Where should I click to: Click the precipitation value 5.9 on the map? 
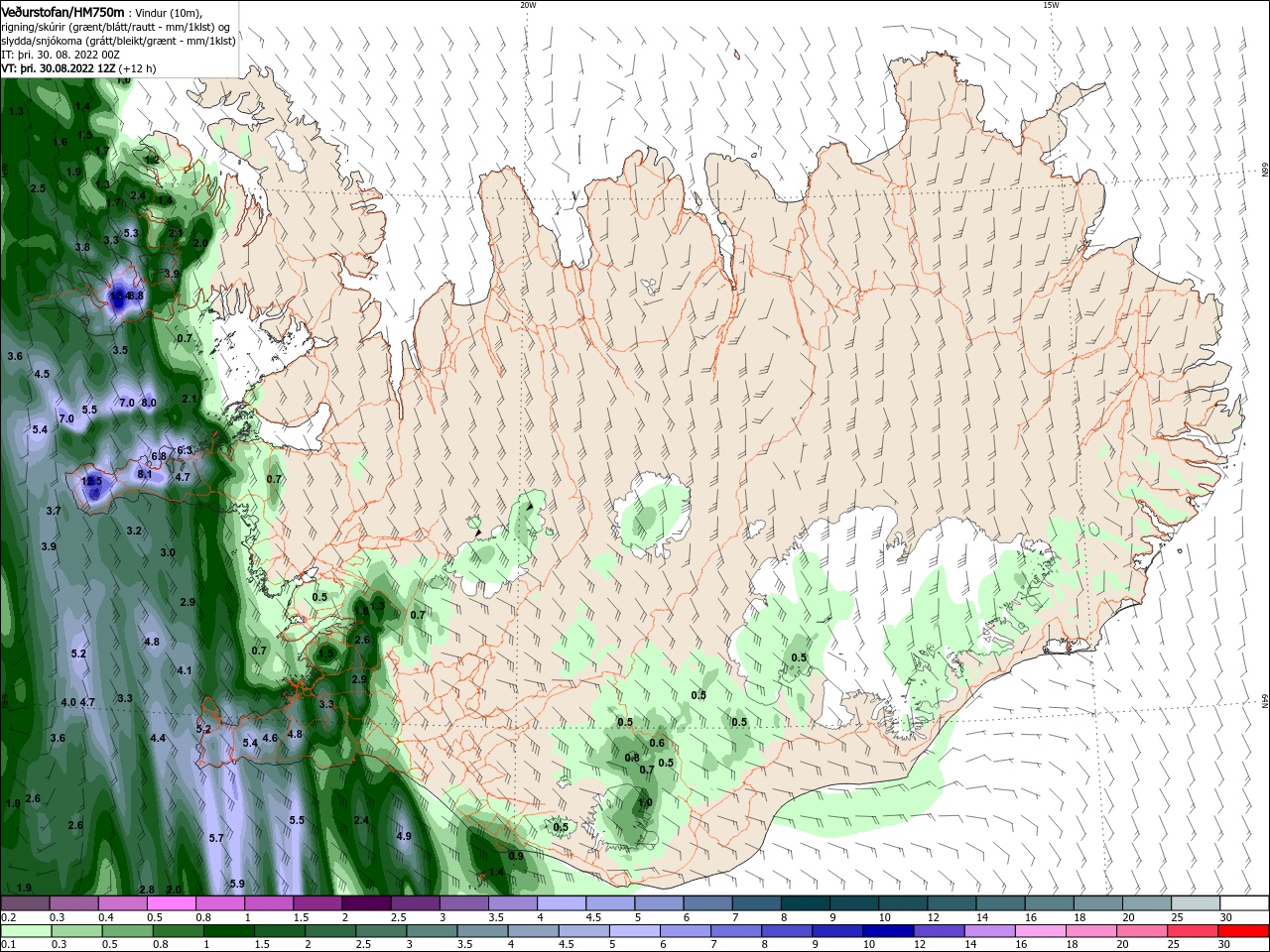click(237, 884)
